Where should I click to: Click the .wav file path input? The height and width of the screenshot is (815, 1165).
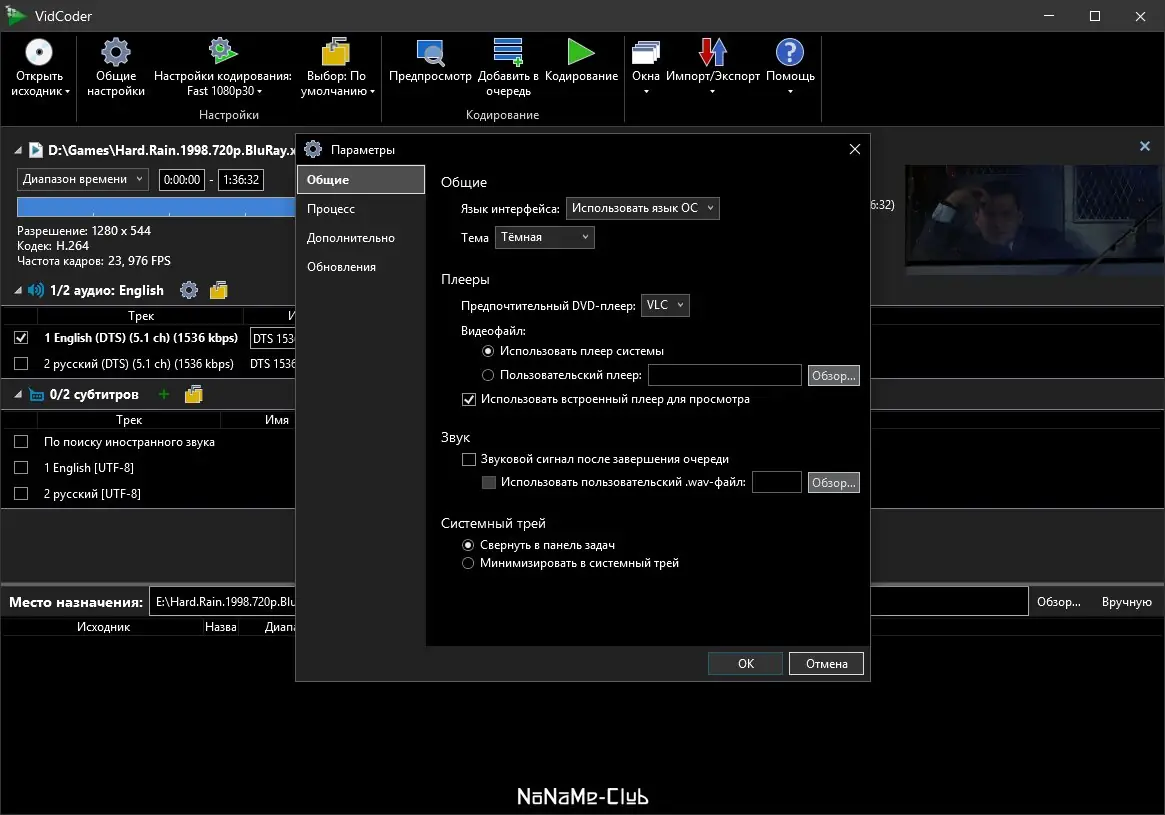point(776,482)
